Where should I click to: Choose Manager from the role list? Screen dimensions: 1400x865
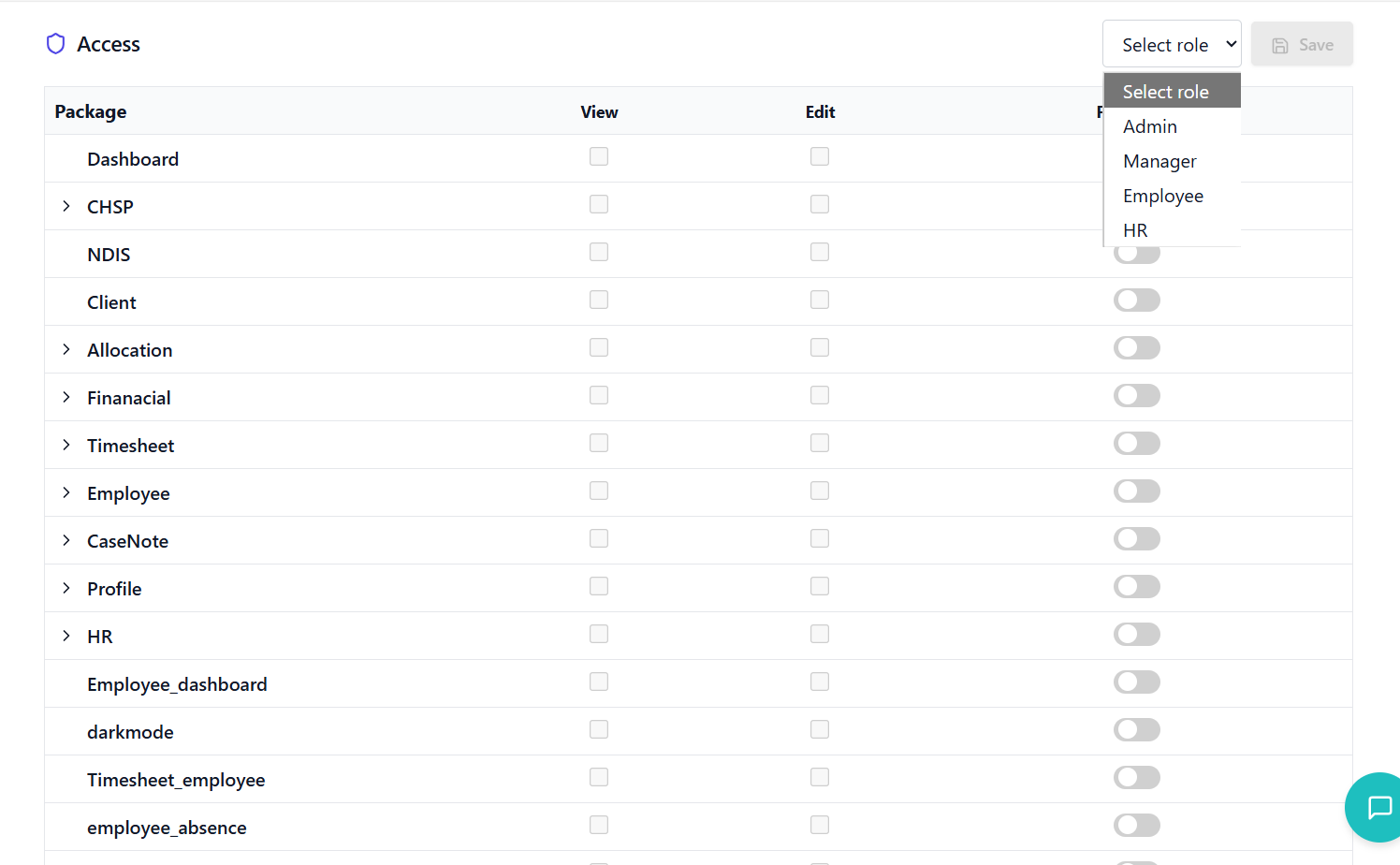pyautogui.click(x=1159, y=161)
